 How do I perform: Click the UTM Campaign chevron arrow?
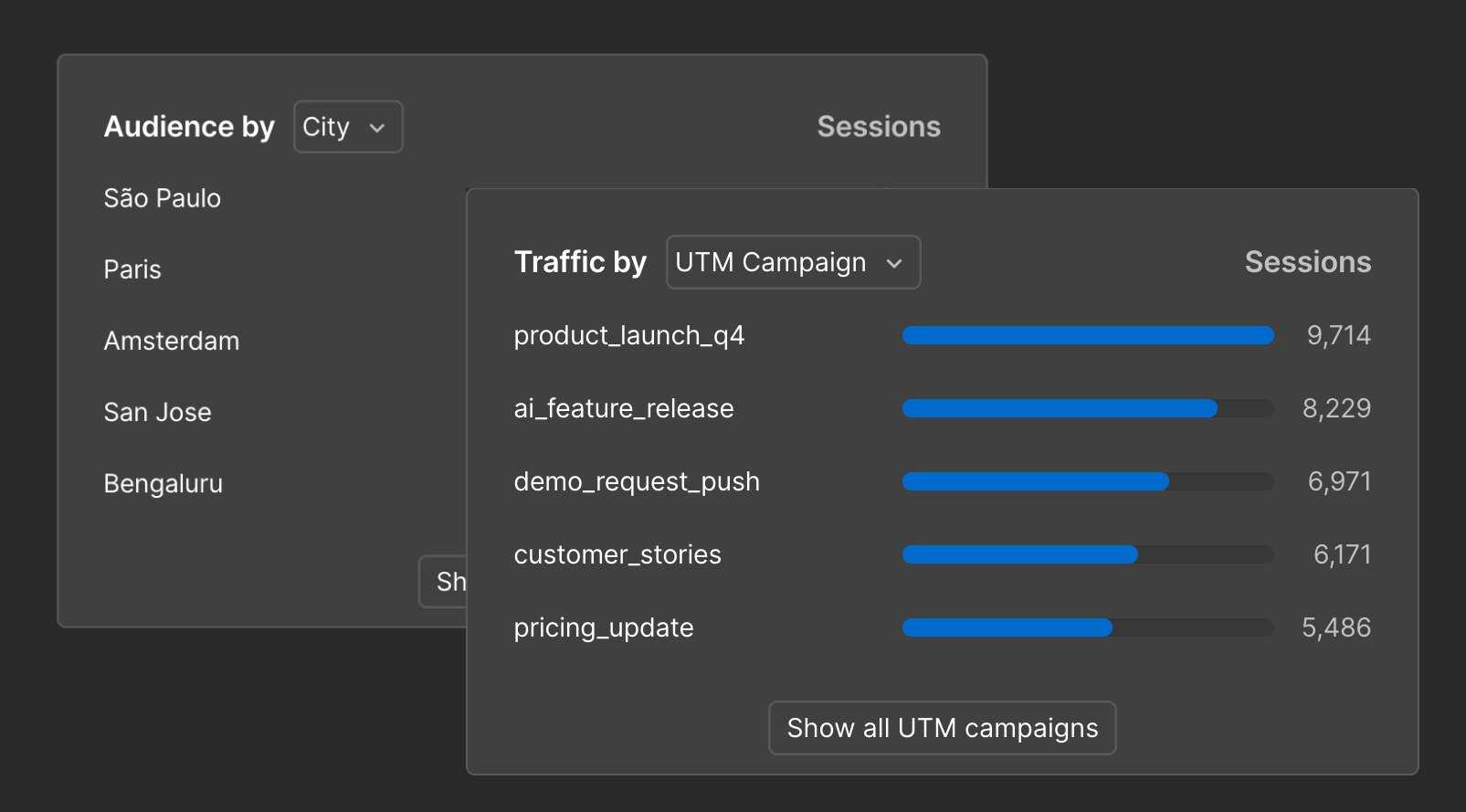(x=896, y=263)
